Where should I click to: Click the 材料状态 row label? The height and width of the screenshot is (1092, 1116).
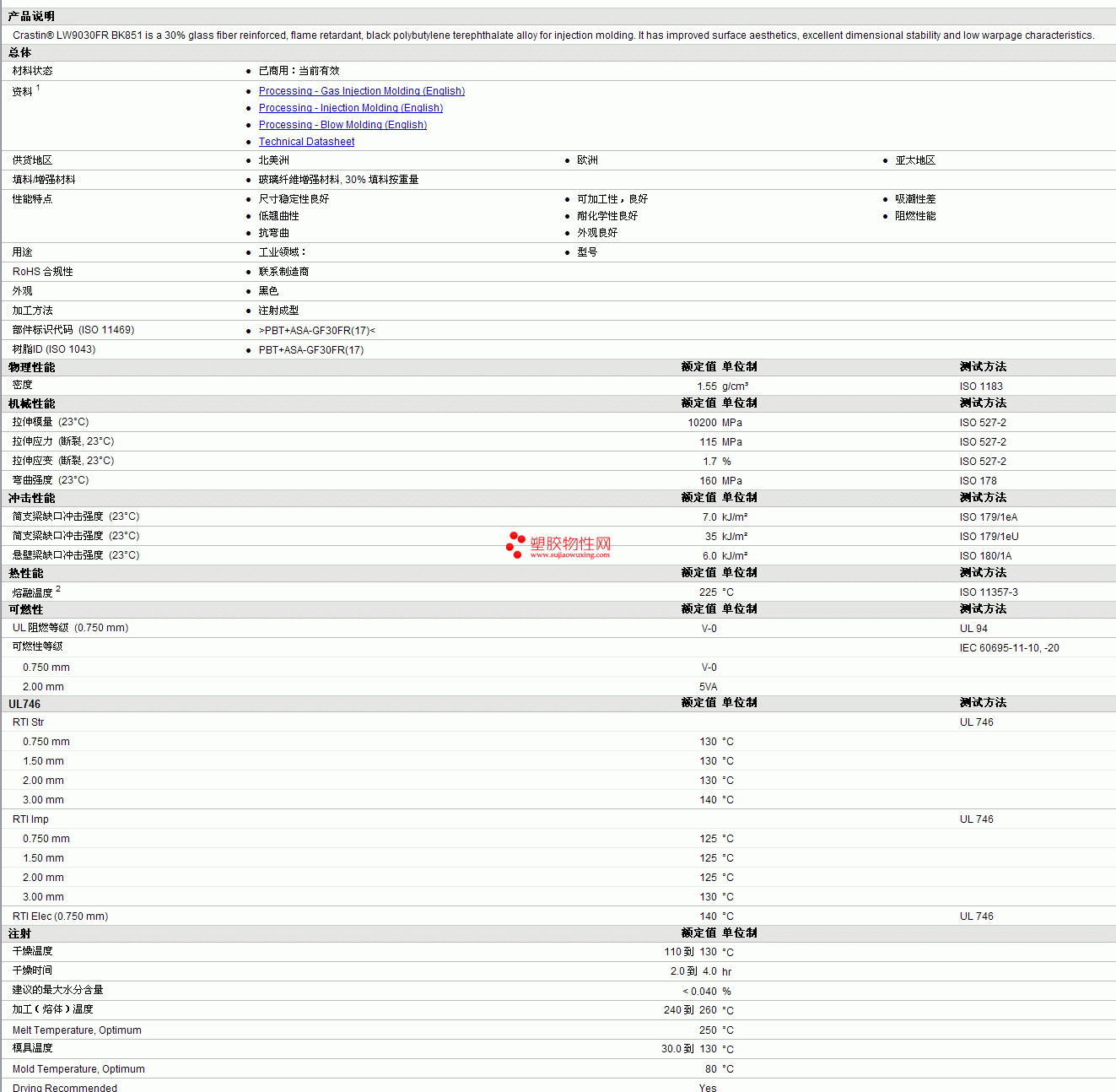point(32,71)
